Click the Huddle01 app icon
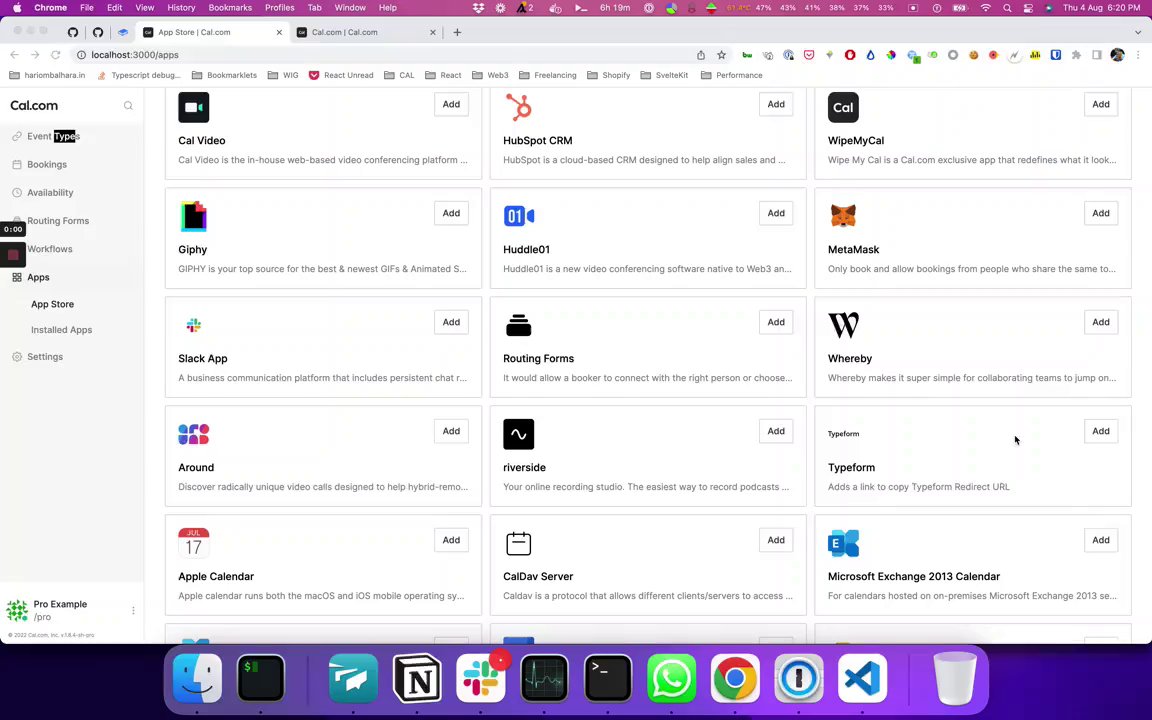This screenshot has height=720, width=1152. (x=518, y=216)
